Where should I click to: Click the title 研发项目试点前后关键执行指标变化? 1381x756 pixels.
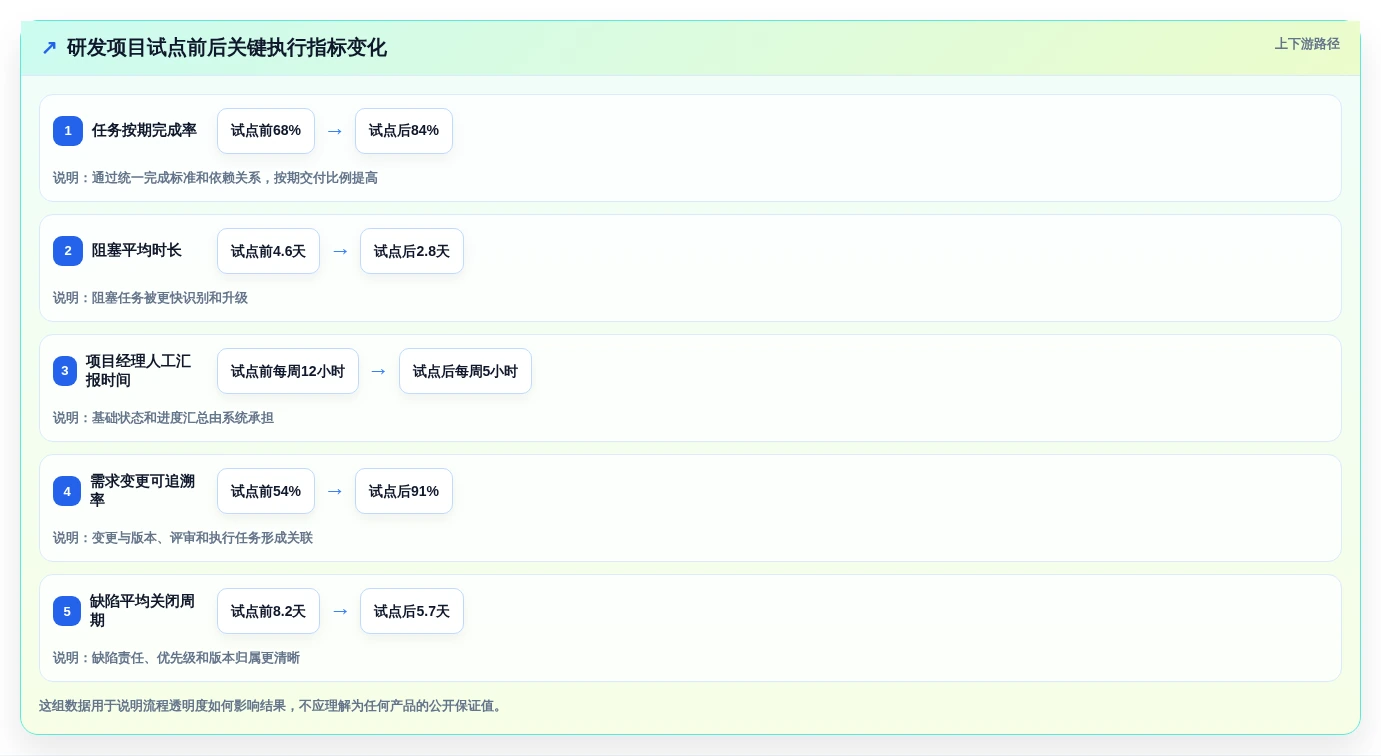[x=227, y=48]
